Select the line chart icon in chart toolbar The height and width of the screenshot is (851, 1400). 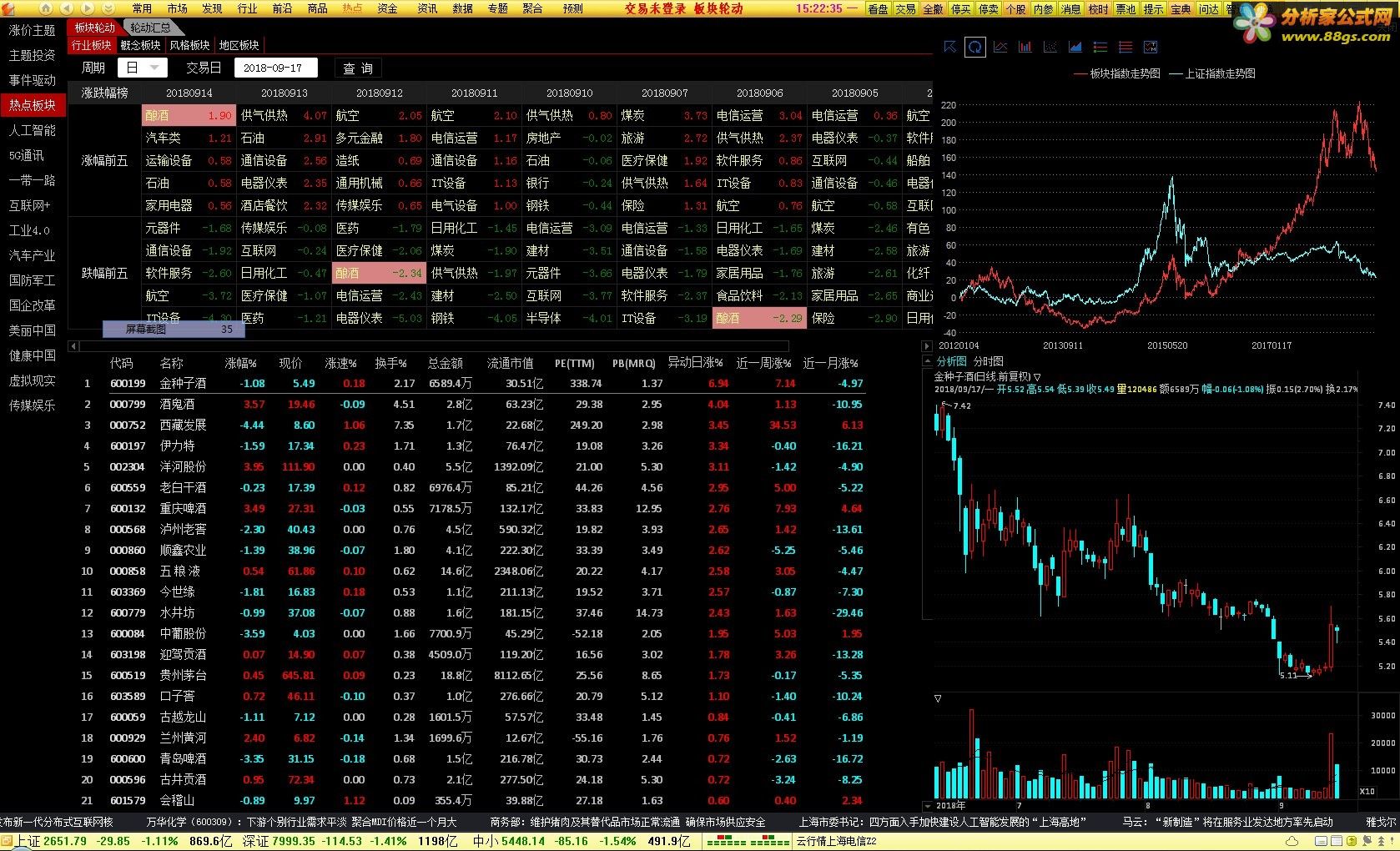pos(1000,48)
